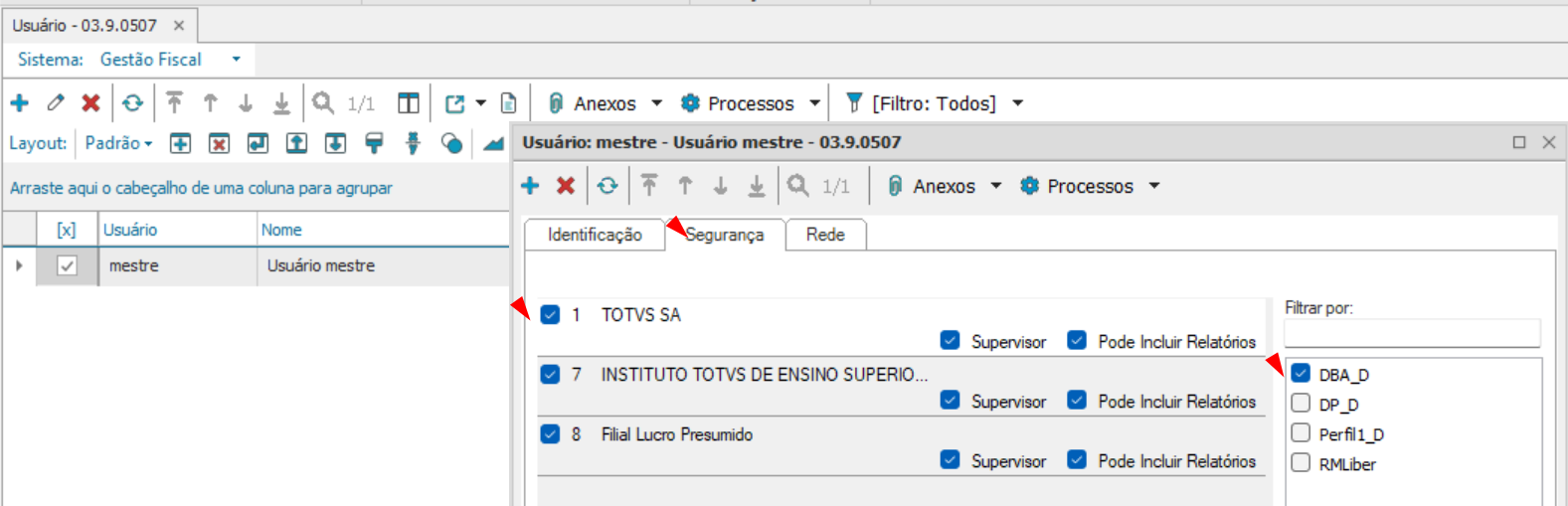Open Processos menu in main toolbar
1568x506 pixels.
750,103
